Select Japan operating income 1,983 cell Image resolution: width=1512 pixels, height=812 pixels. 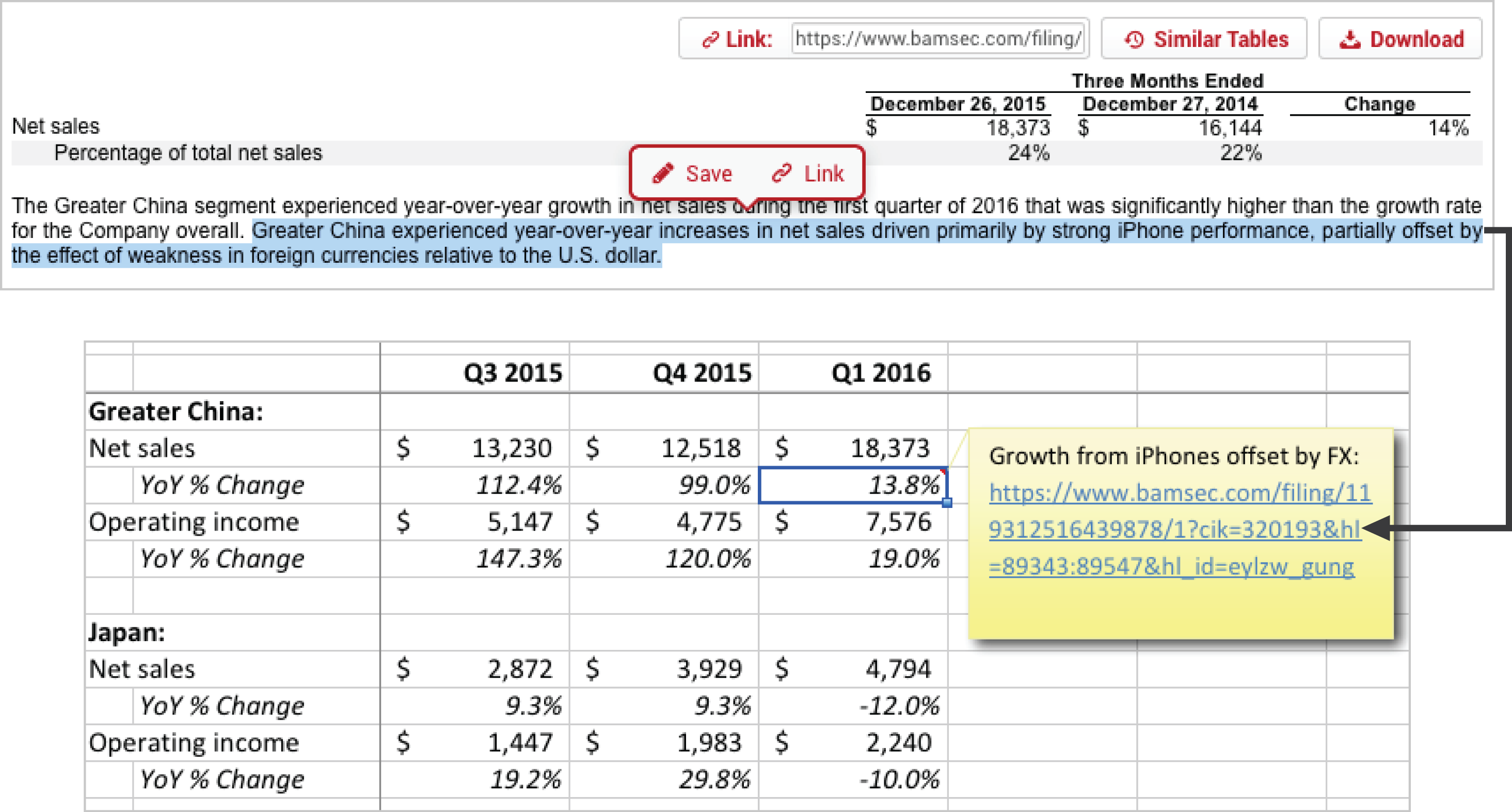pyautogui.click(x=664, y=743)
